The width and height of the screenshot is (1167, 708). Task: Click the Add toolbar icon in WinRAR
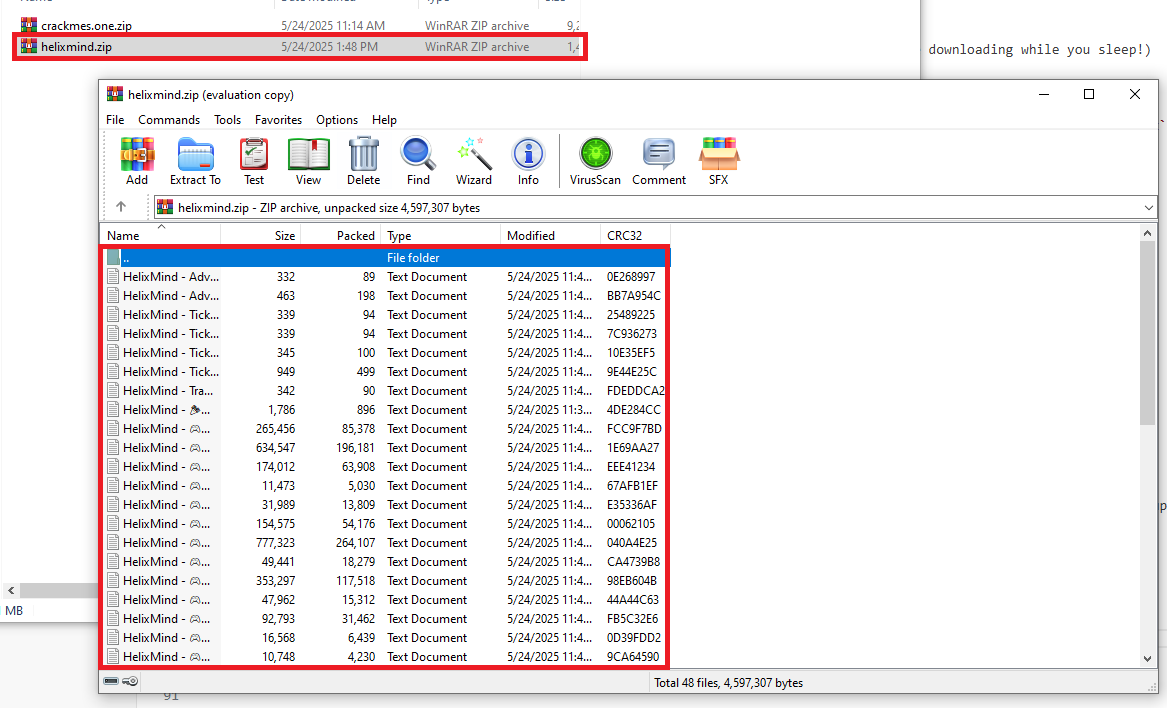coord(137,161)
